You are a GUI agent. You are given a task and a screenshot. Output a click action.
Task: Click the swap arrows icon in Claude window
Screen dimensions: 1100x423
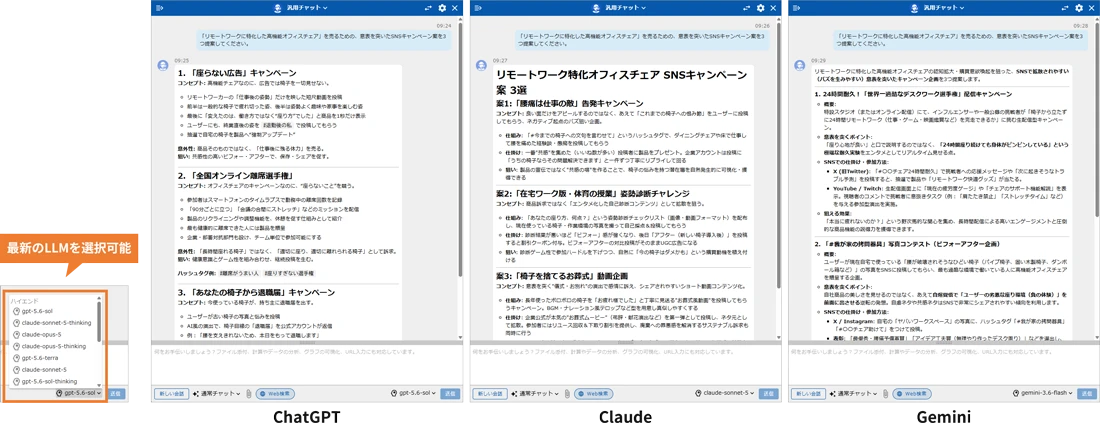coord(746,8)
